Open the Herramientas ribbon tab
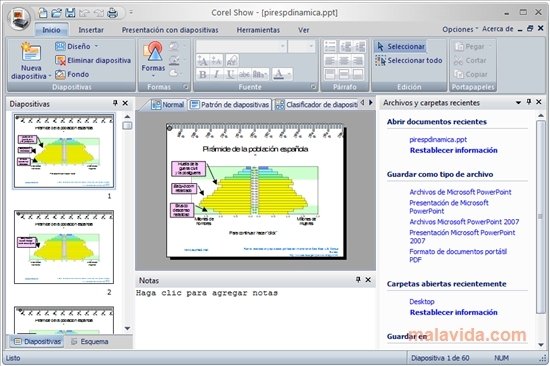Screen dimensions: 550x366 click(258, 30)
